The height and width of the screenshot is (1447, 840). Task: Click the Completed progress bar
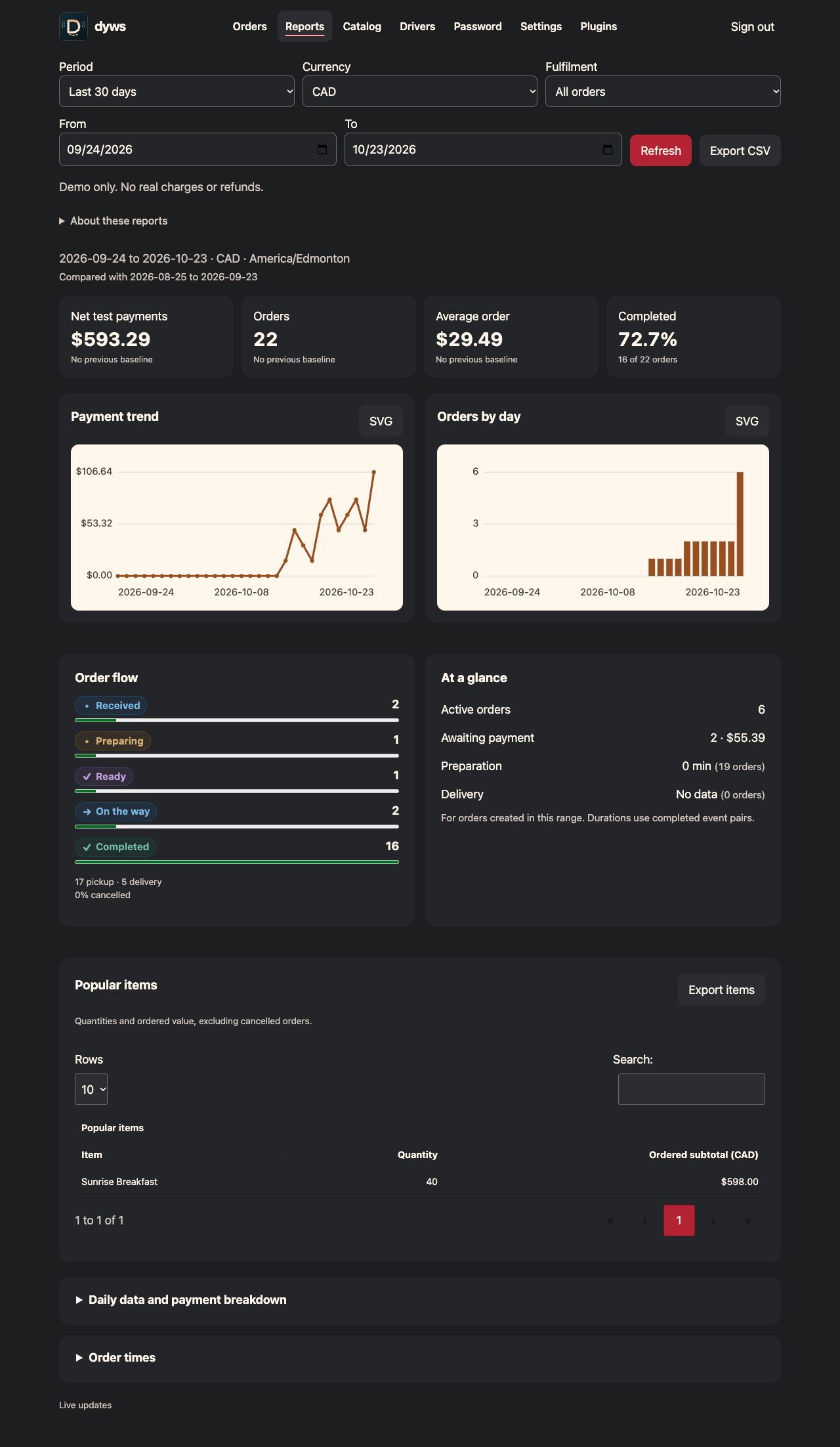tap(237, 862)
